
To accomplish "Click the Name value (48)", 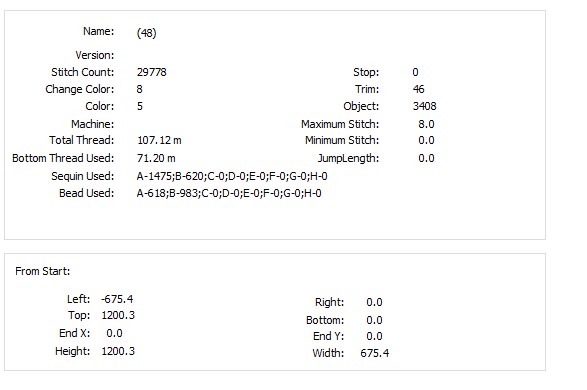I will pyautogui.click(x=146, y=33).
